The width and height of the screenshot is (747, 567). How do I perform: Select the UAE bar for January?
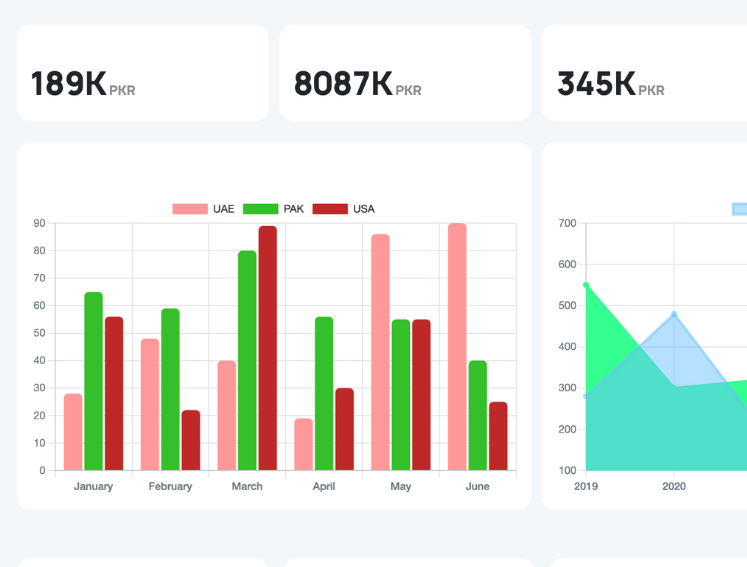[x=73, y=432]
